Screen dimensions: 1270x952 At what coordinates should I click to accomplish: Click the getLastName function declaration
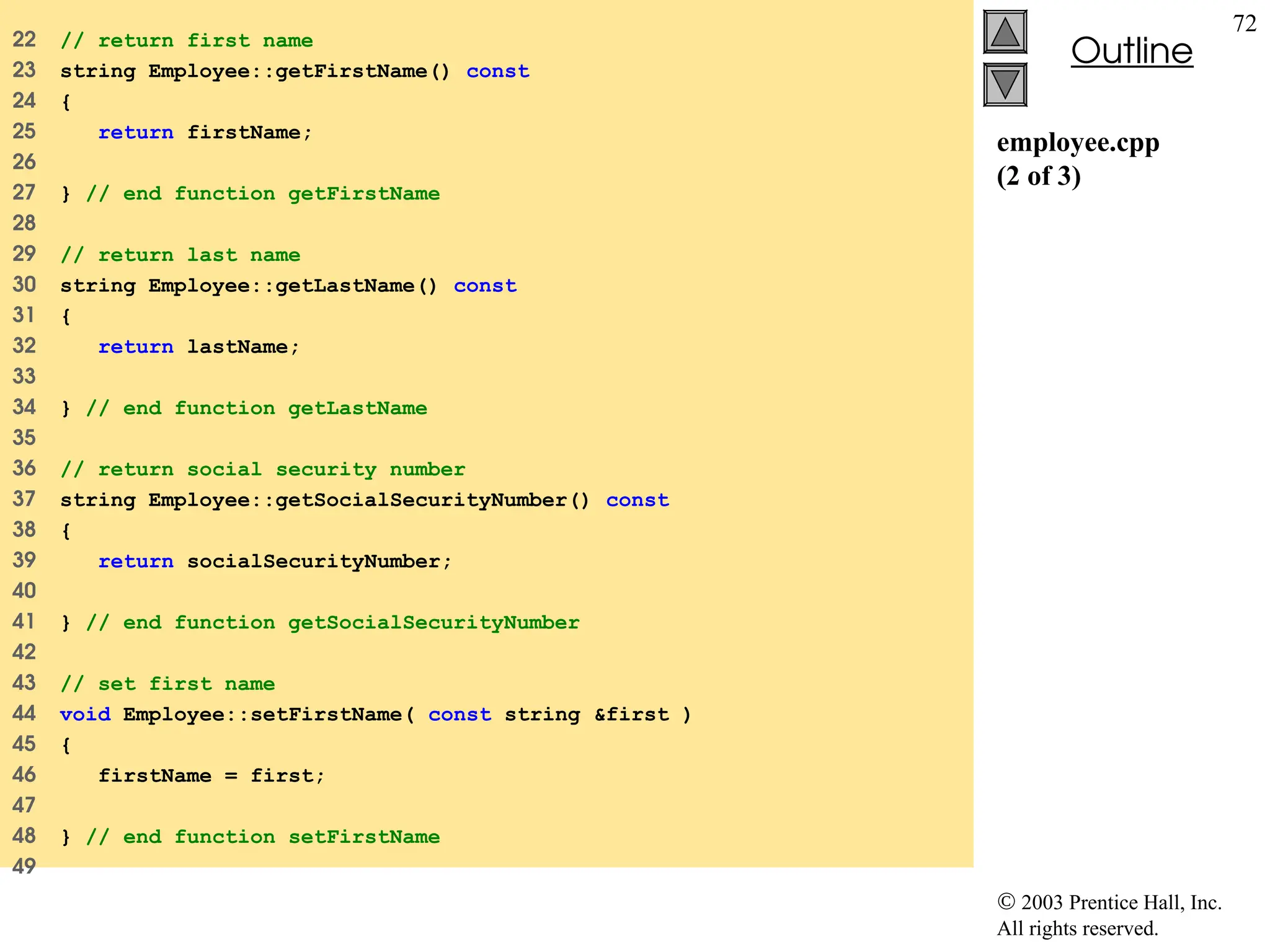[288, 286]
